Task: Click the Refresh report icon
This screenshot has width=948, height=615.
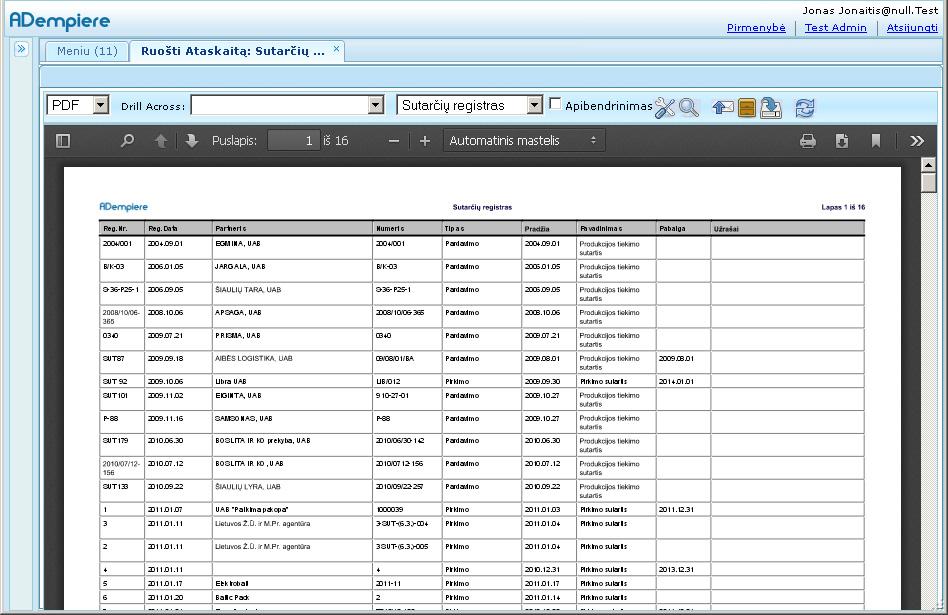Action: click(805, 108)
